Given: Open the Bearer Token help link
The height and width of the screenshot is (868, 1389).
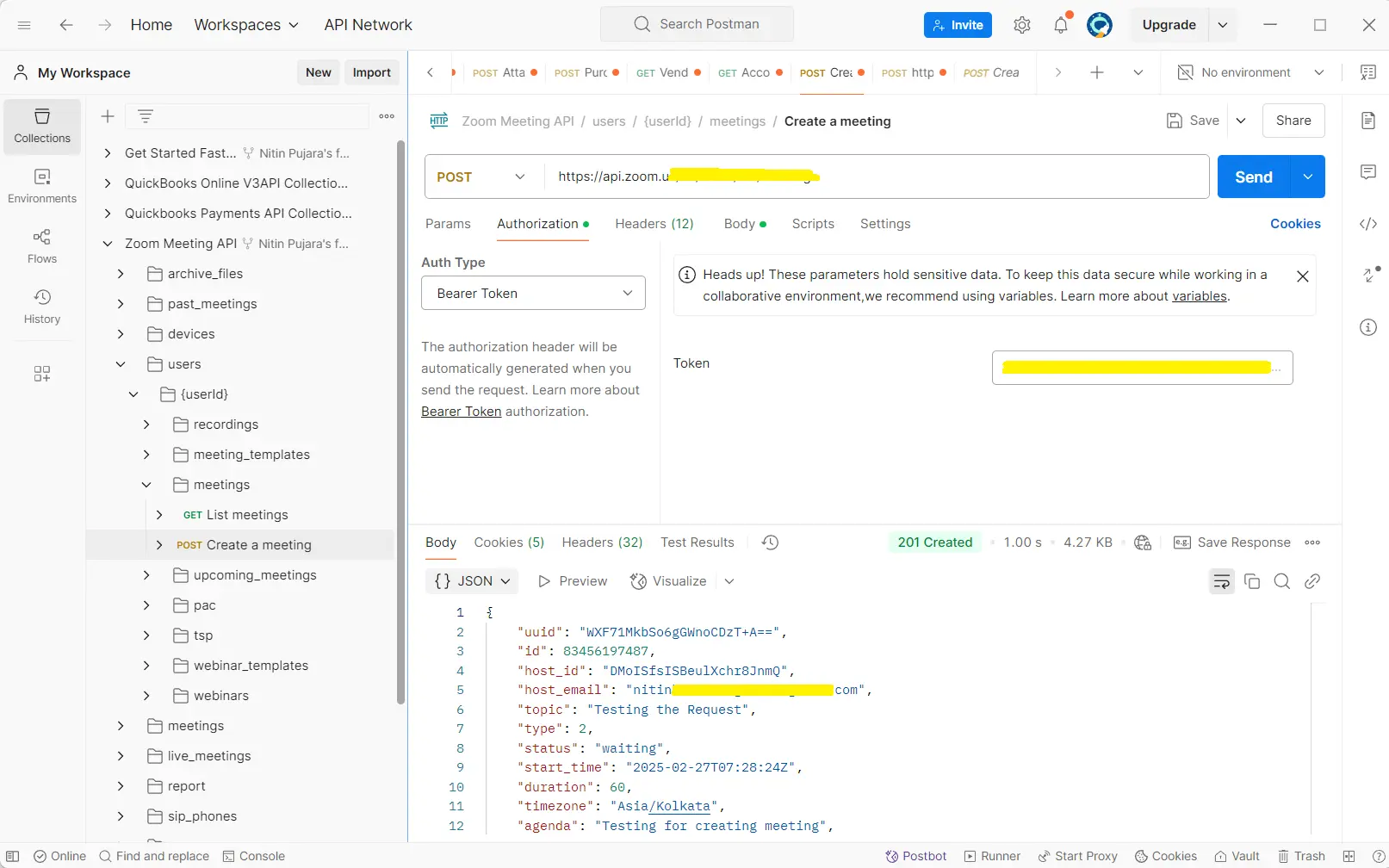Looking at the screenshot, I should coord(461,412).
